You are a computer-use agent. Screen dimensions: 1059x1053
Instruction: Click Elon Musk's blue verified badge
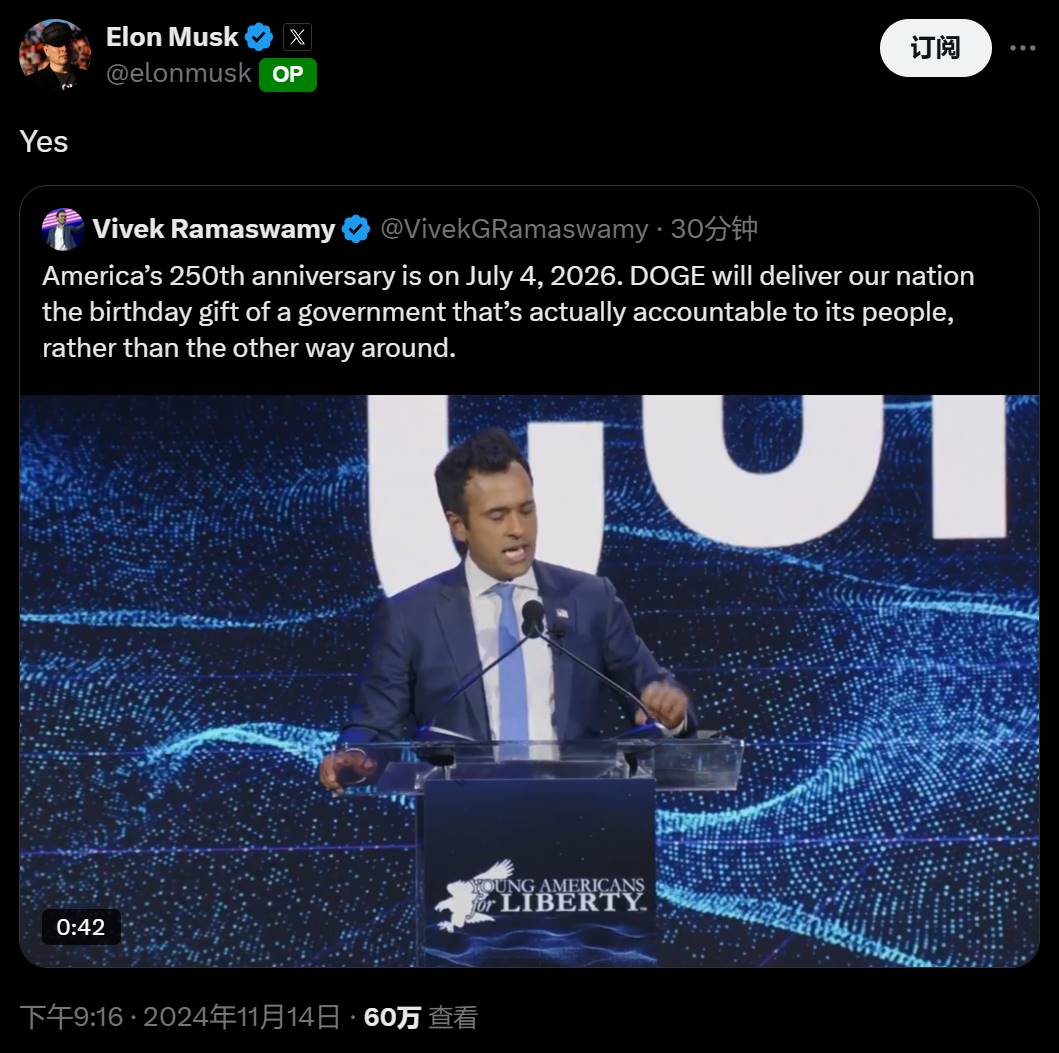click(259, 38)
